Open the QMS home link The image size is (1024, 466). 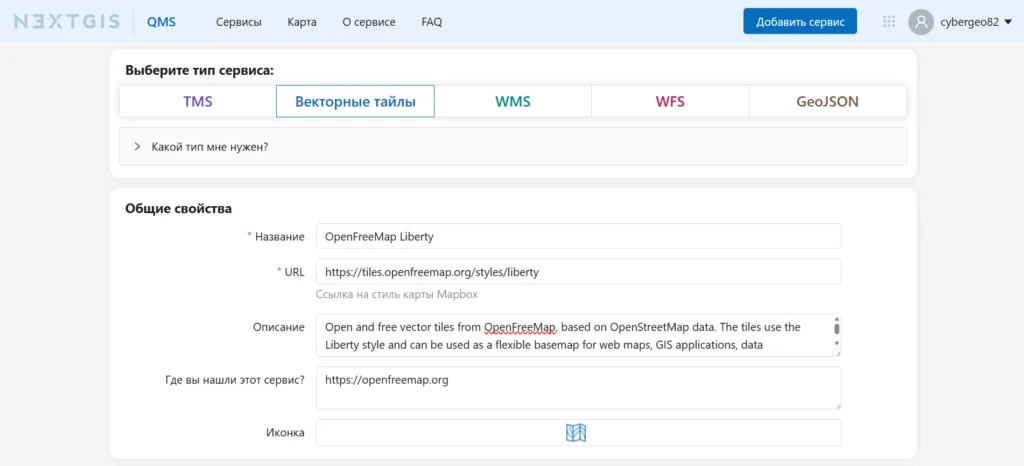pos(161,22)
